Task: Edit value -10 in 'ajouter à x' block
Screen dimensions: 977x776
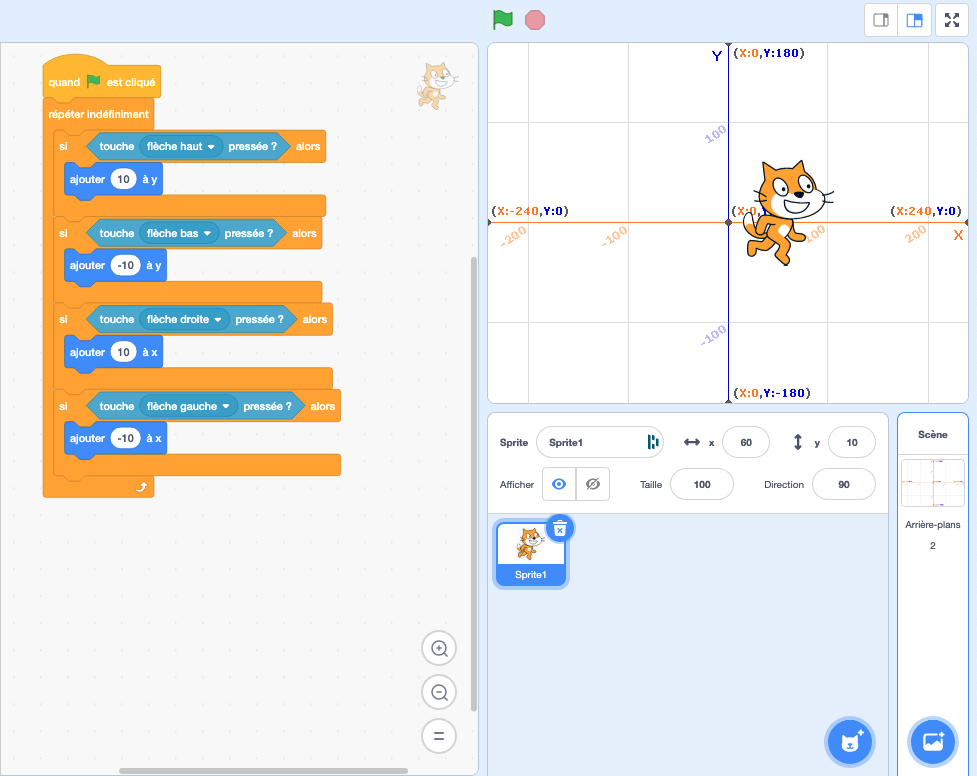Action: coord(126,438)
